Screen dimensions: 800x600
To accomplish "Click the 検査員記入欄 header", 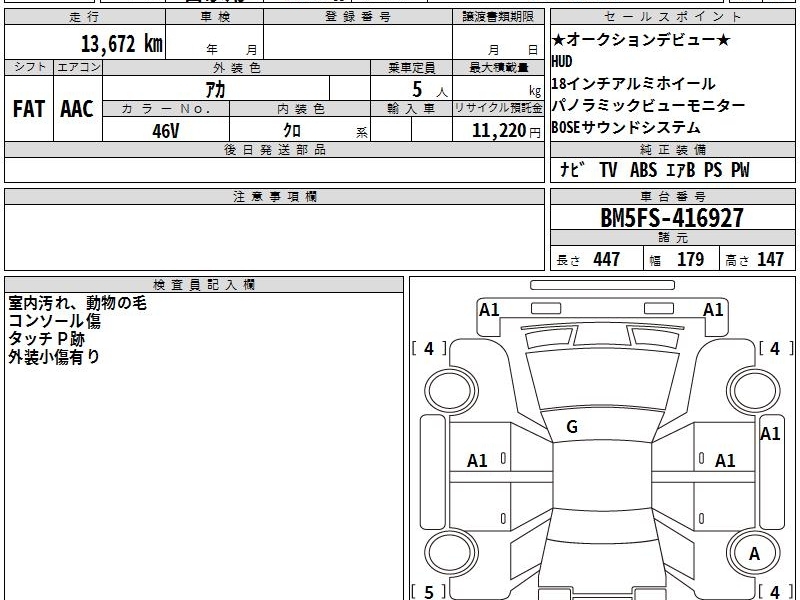I will [204, 285].
